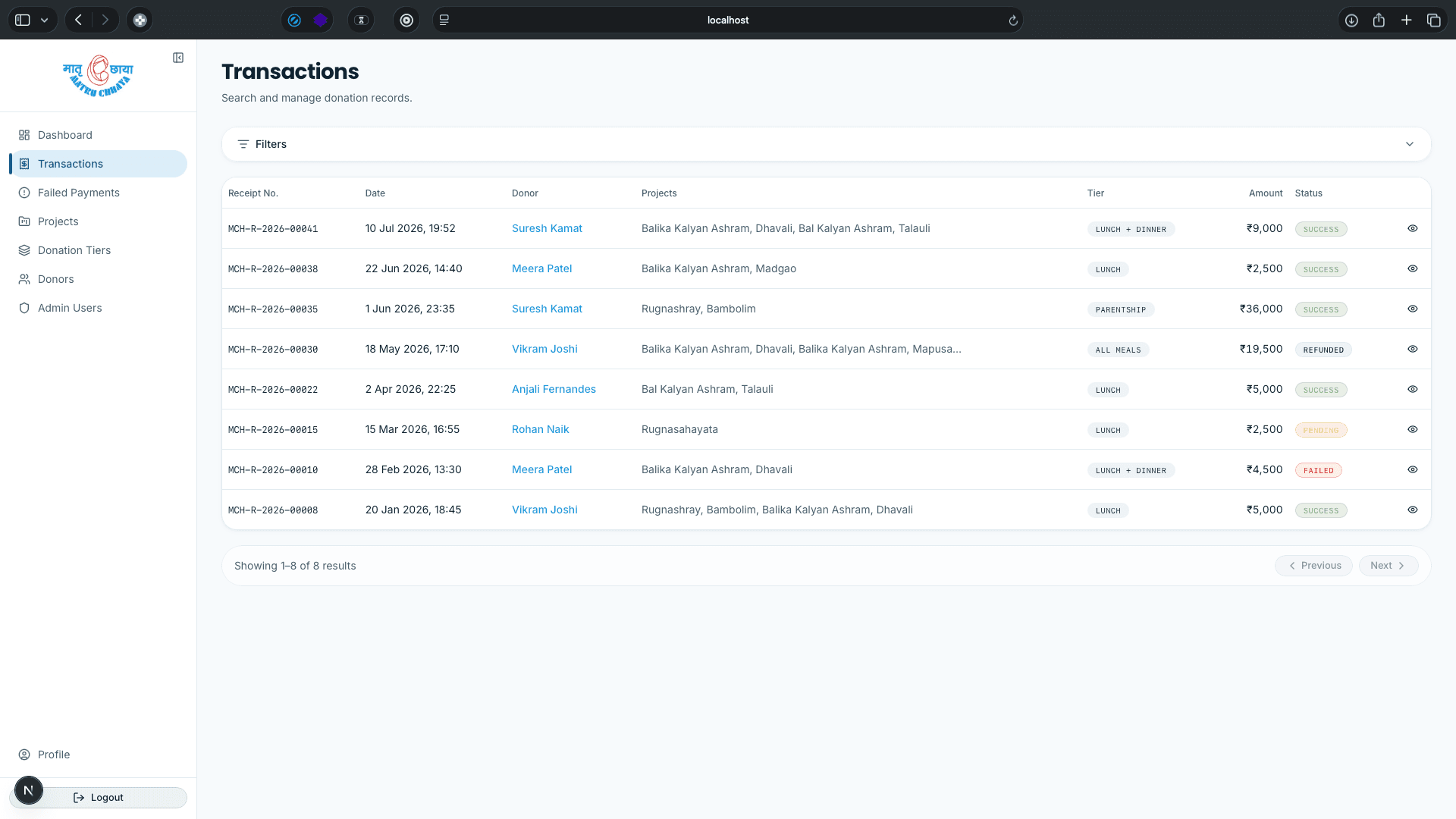Click the ₹36,000 amount cell
1456x819 pixels.
point(1261,309)
